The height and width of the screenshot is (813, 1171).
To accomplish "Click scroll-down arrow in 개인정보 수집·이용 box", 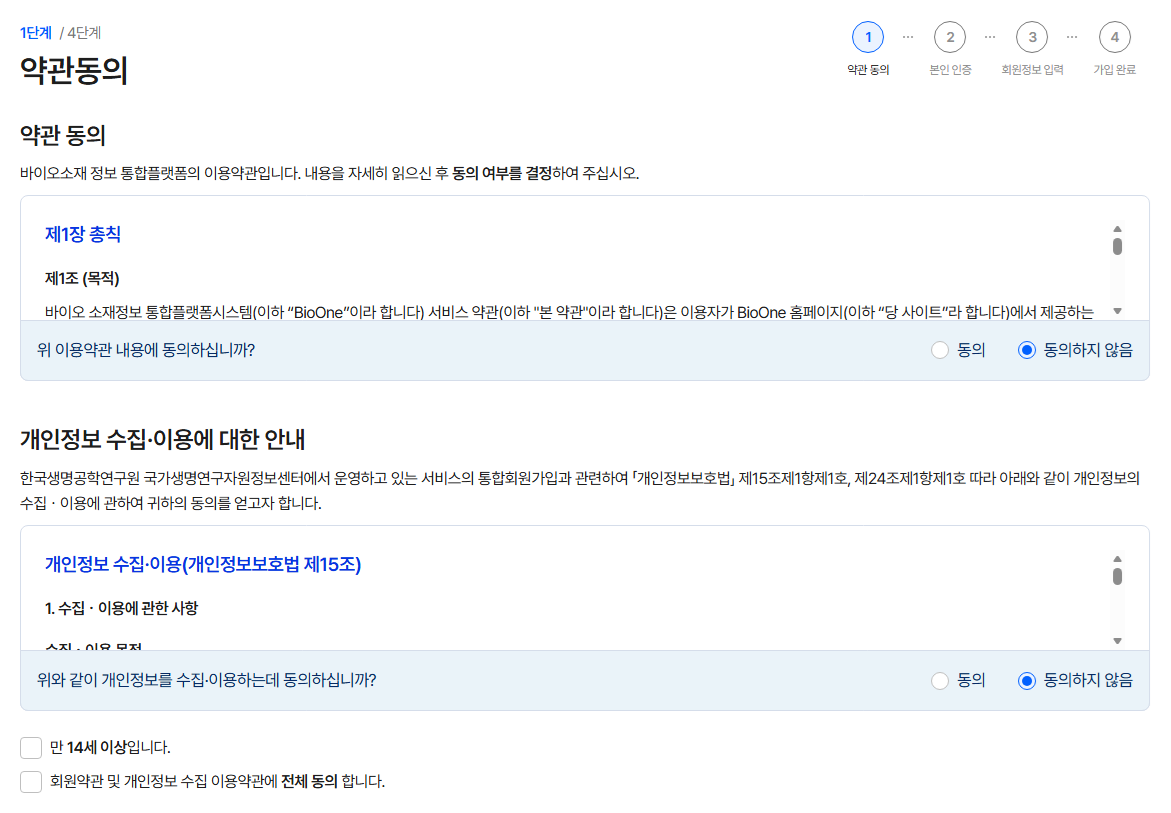I will point(1117,641).
